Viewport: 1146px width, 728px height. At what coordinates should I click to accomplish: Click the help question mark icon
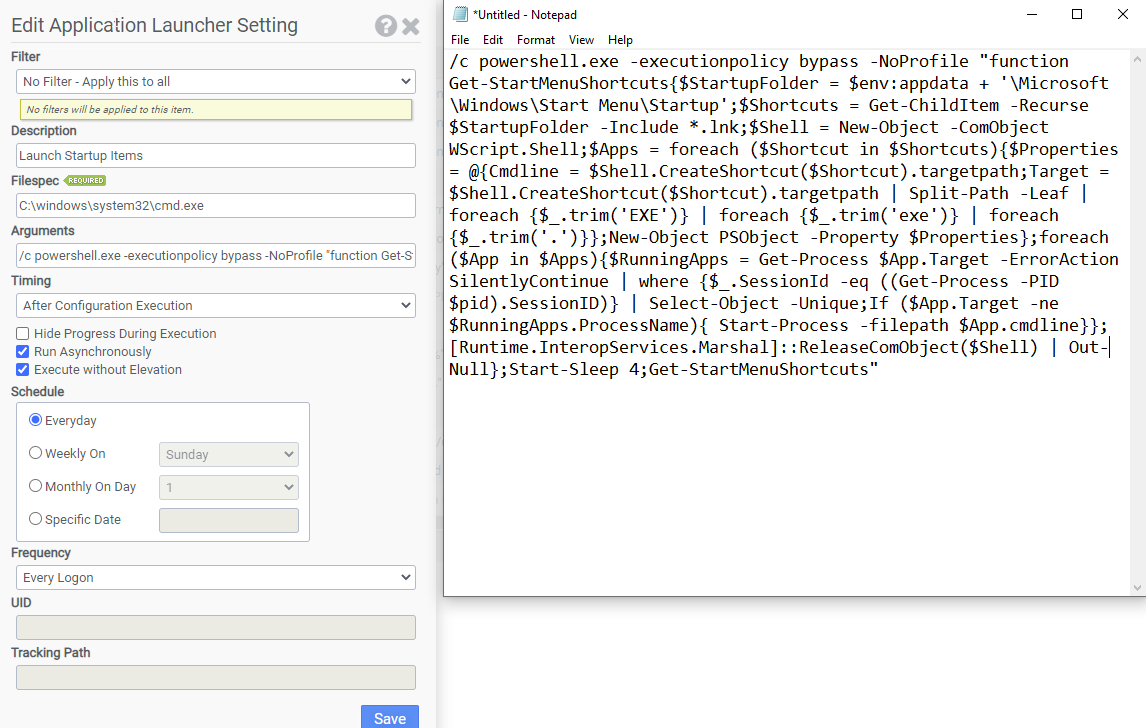click(387, 25)
